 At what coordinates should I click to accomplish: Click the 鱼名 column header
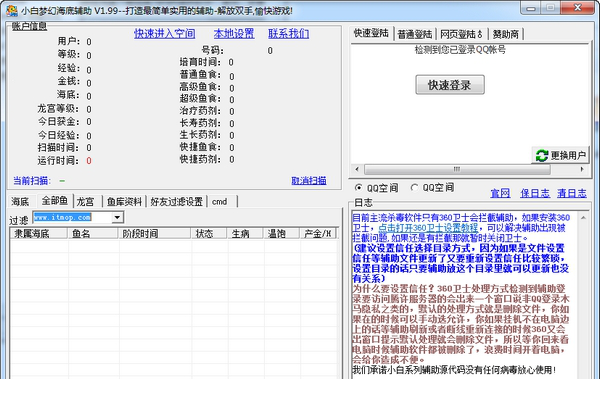[x=93, y=233]
